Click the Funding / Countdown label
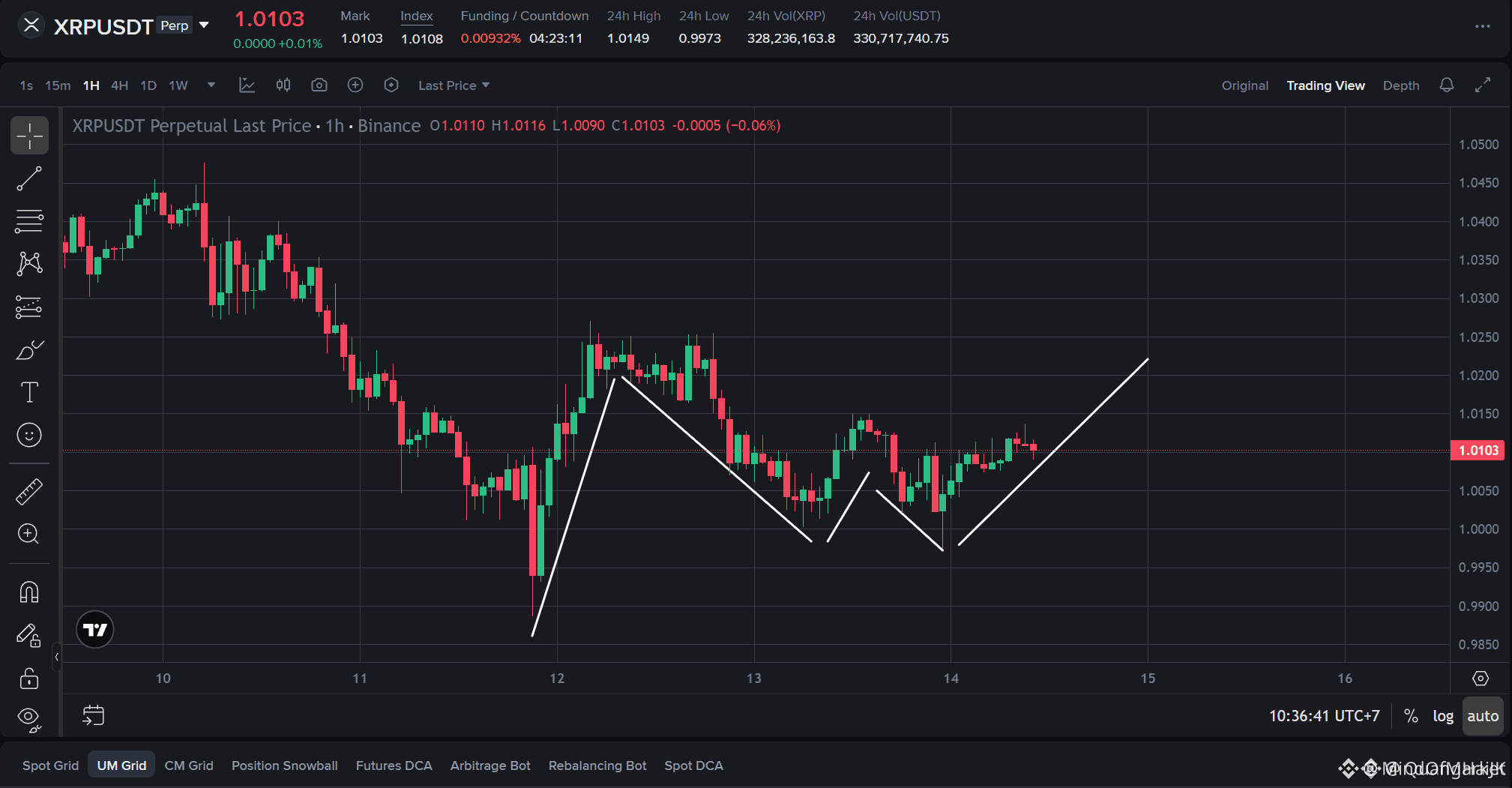This screenshot has height=788, width=1512. click(x=525, y=16)
